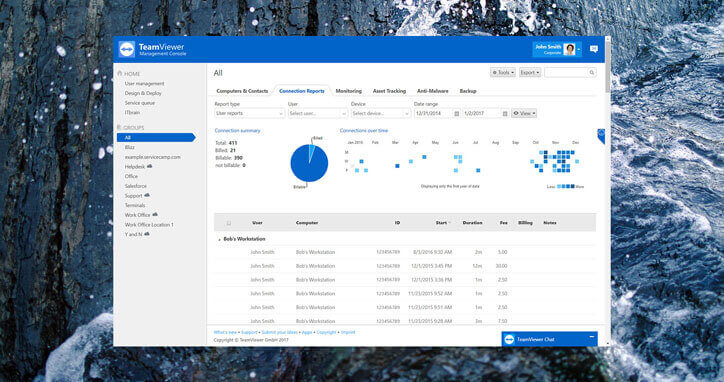The image size is (724, 382).
Task: Click the Duration column header
Action: tap(472, 223)
